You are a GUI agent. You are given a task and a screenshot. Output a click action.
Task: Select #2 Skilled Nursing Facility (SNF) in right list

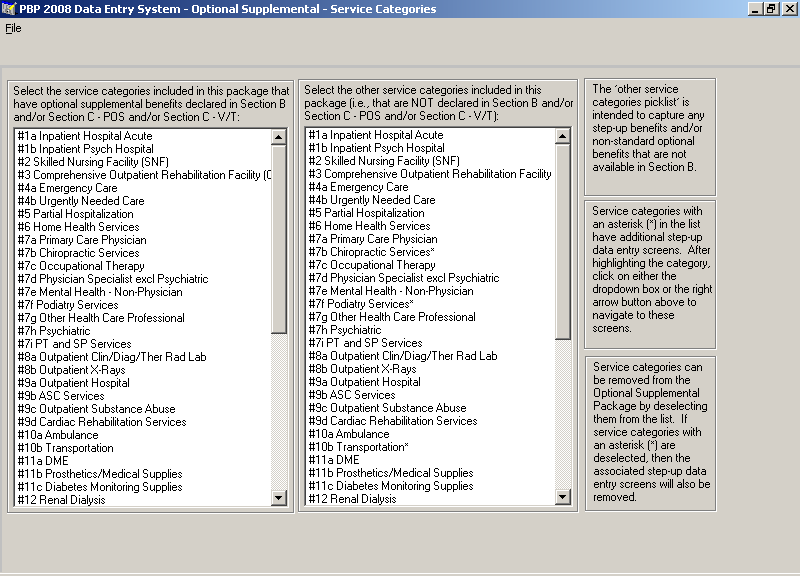431,161
